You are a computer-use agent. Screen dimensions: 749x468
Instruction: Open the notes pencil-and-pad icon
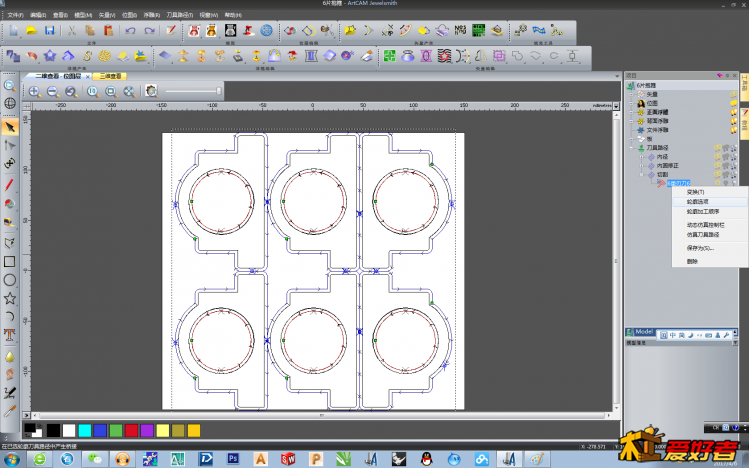click(171, 31)
